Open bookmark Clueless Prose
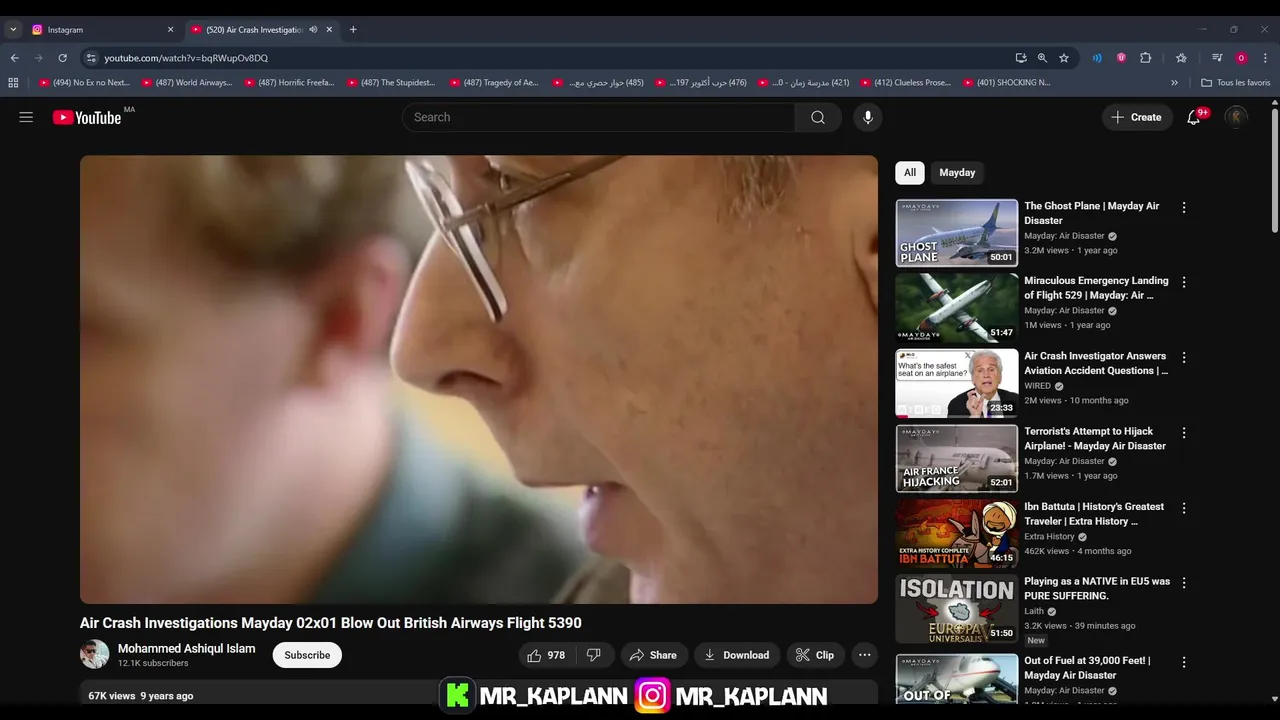This screenshot has height=720, width=1280. click(905, 83)
